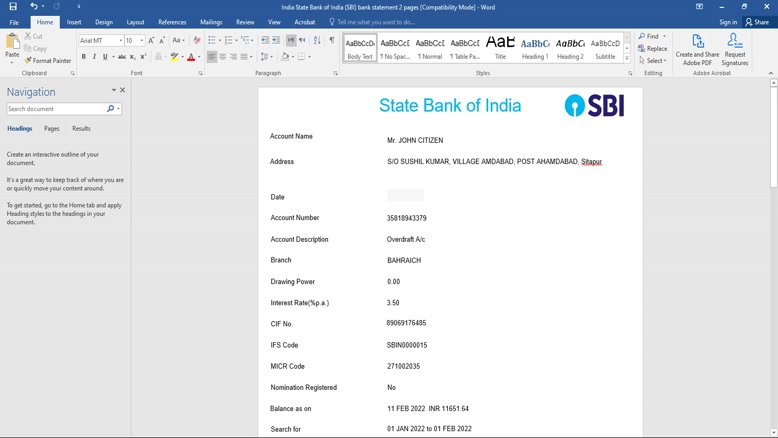Viewport: 778px width, 438px height.
Task: Select the Format Painter tool
Action: pyautogui.click(x=48, y=61)
